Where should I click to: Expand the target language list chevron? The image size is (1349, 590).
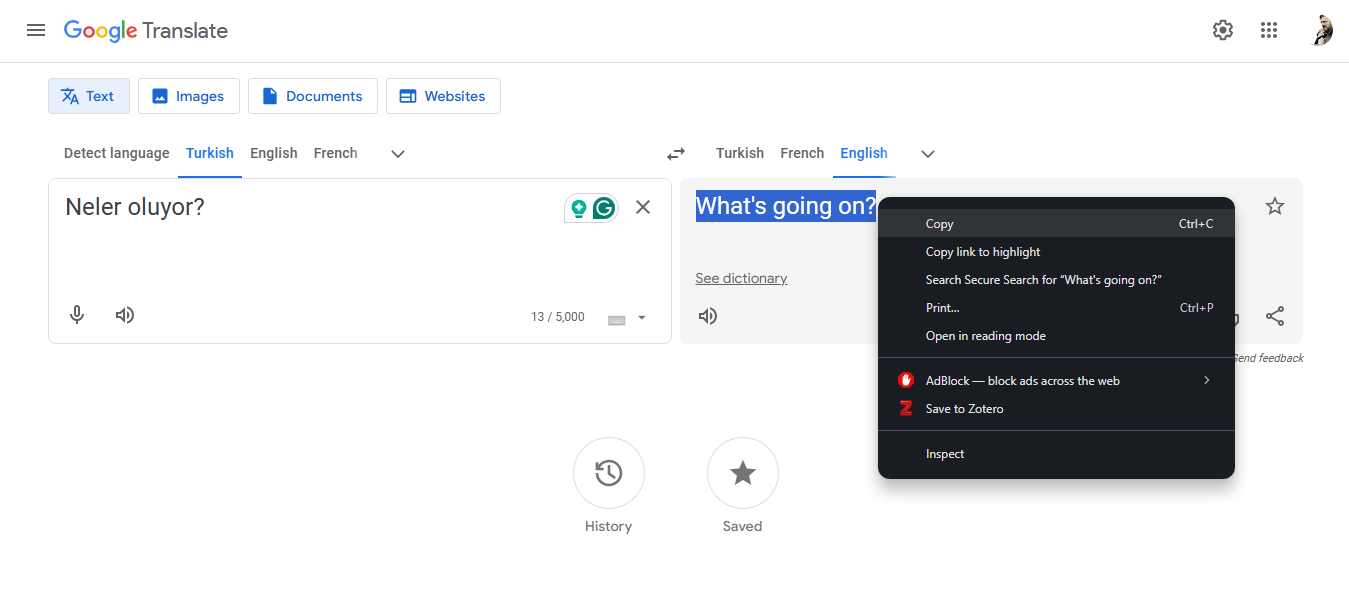(x=927, y=154)
